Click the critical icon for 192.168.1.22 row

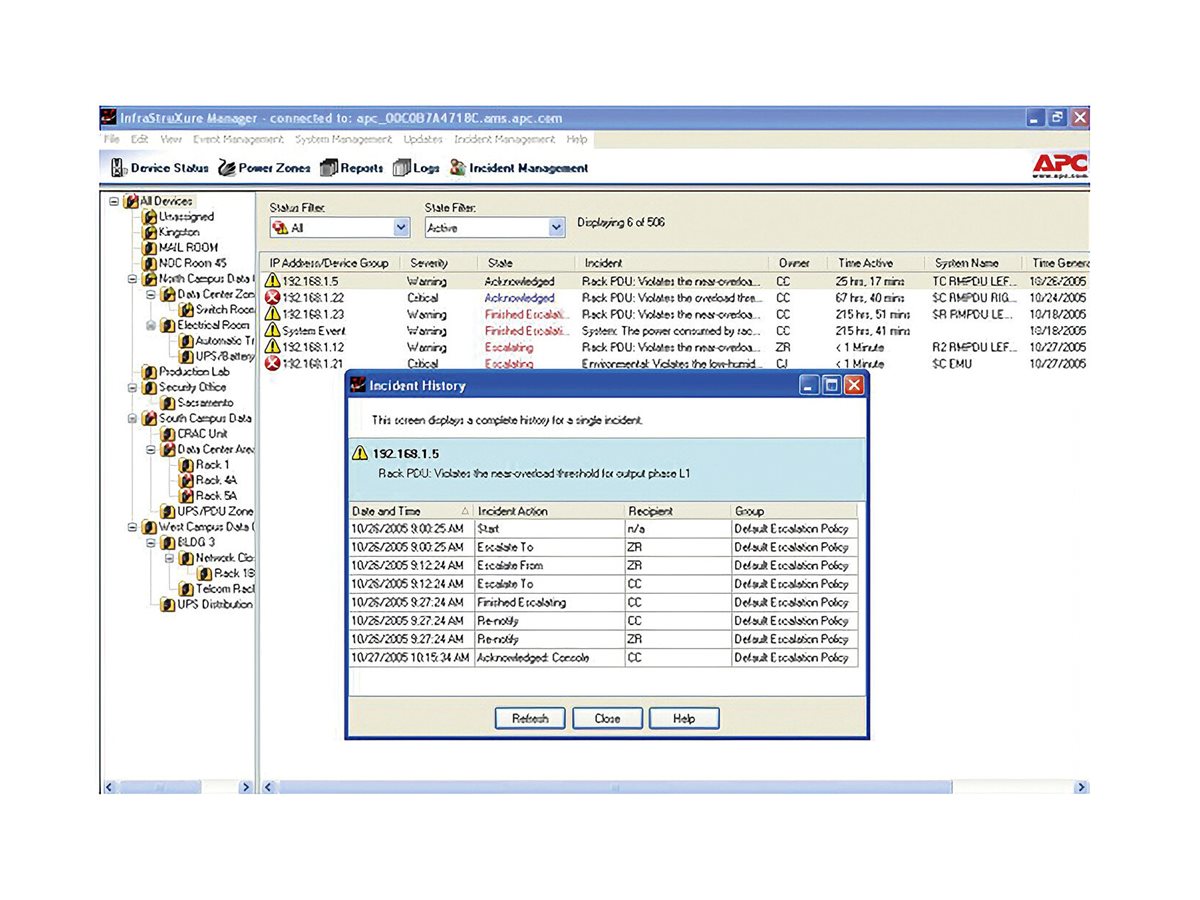coord(271,298)
